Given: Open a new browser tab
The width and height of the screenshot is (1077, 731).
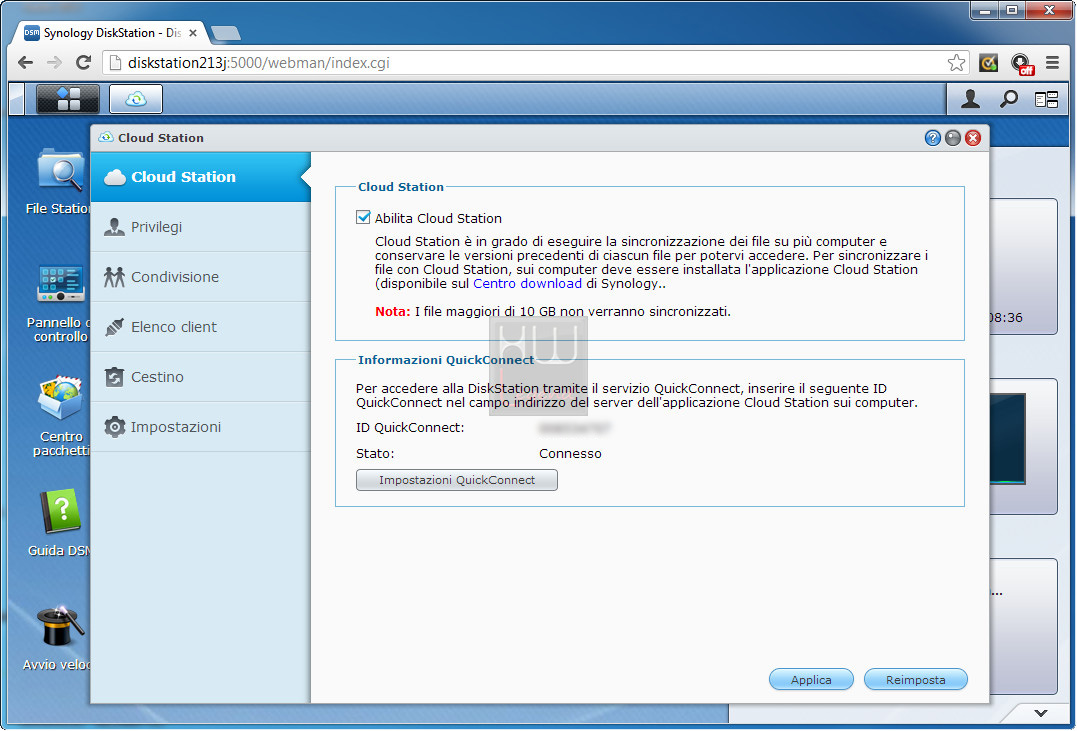Looking at the screenshot, I should coord(225,33).
